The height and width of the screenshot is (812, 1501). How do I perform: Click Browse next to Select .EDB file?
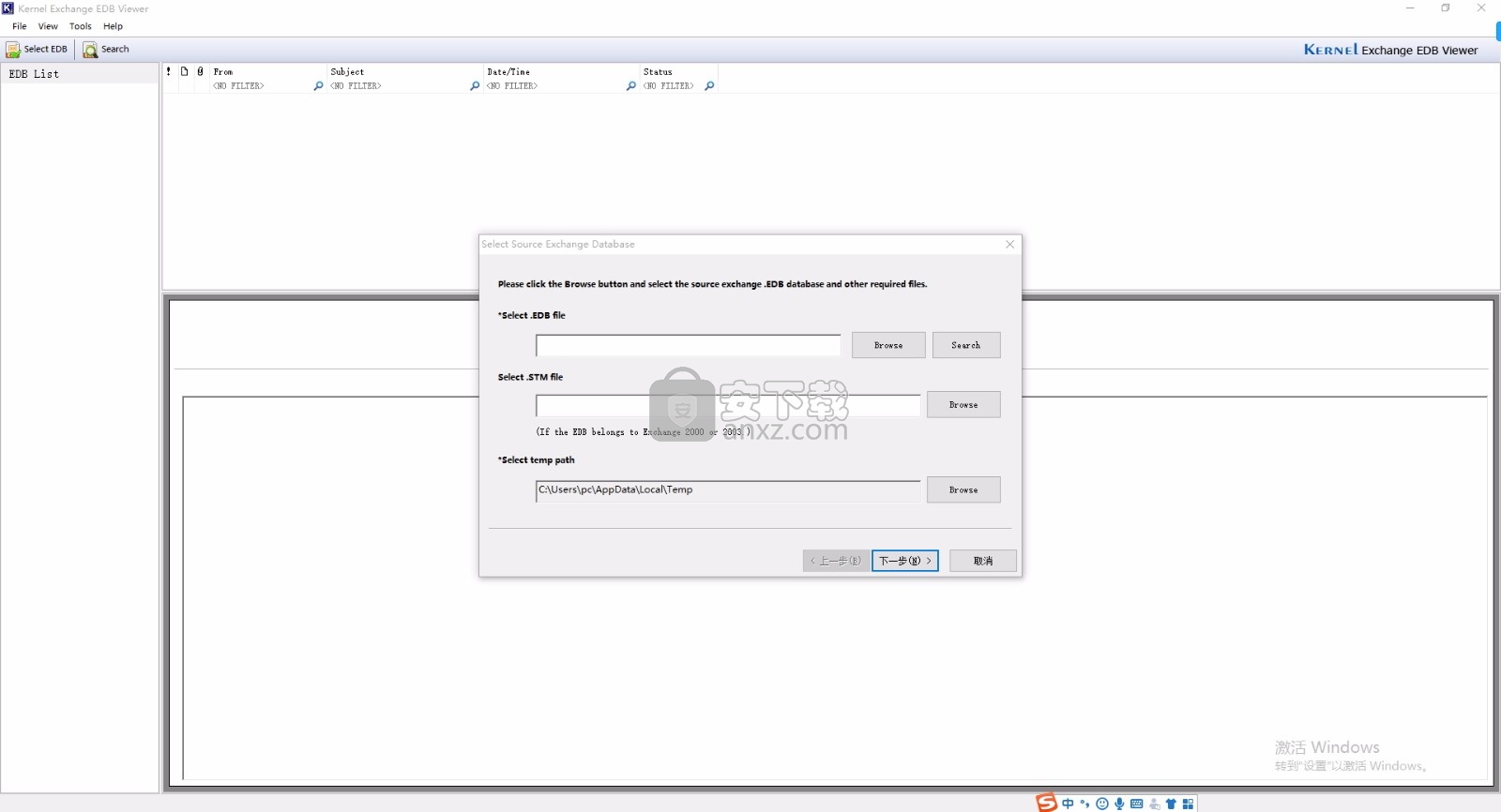[x=888, y=345]
